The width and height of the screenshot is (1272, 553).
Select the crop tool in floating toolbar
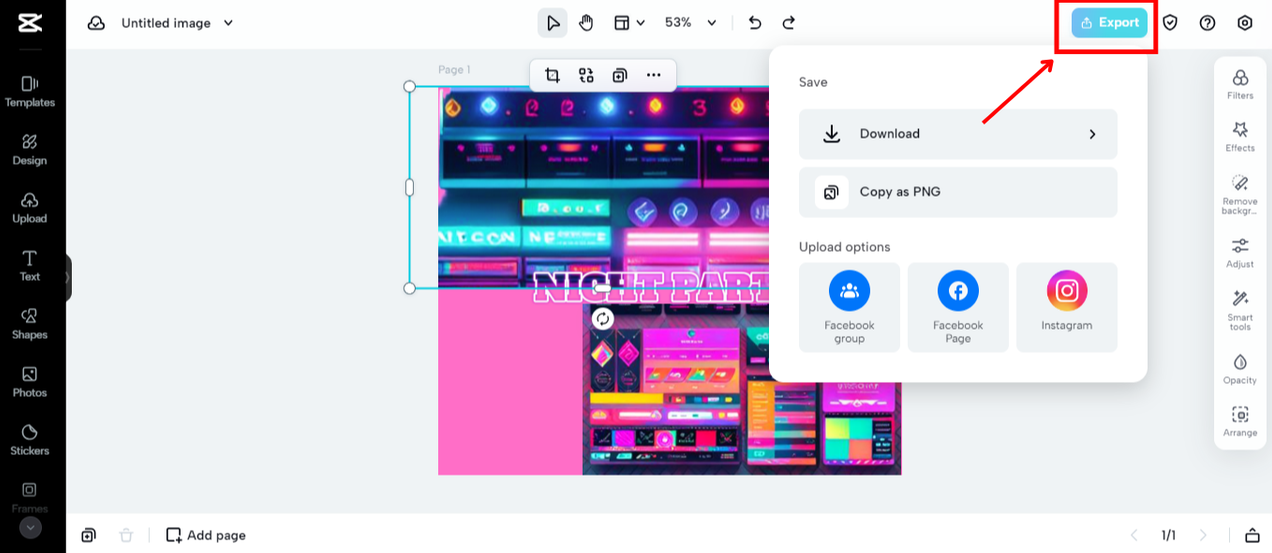552,75
